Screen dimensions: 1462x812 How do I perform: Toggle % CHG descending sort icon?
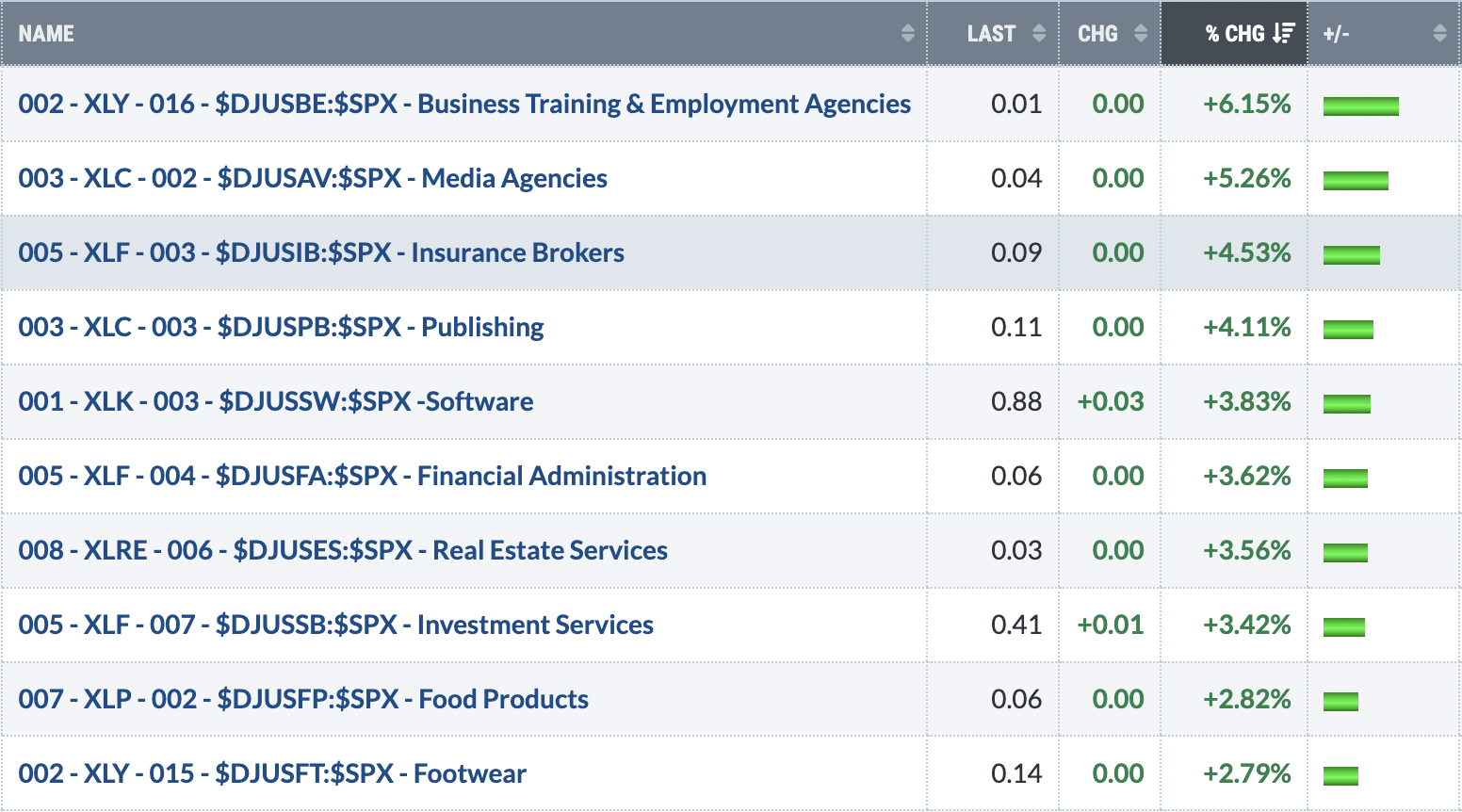tap(1283, 34)
